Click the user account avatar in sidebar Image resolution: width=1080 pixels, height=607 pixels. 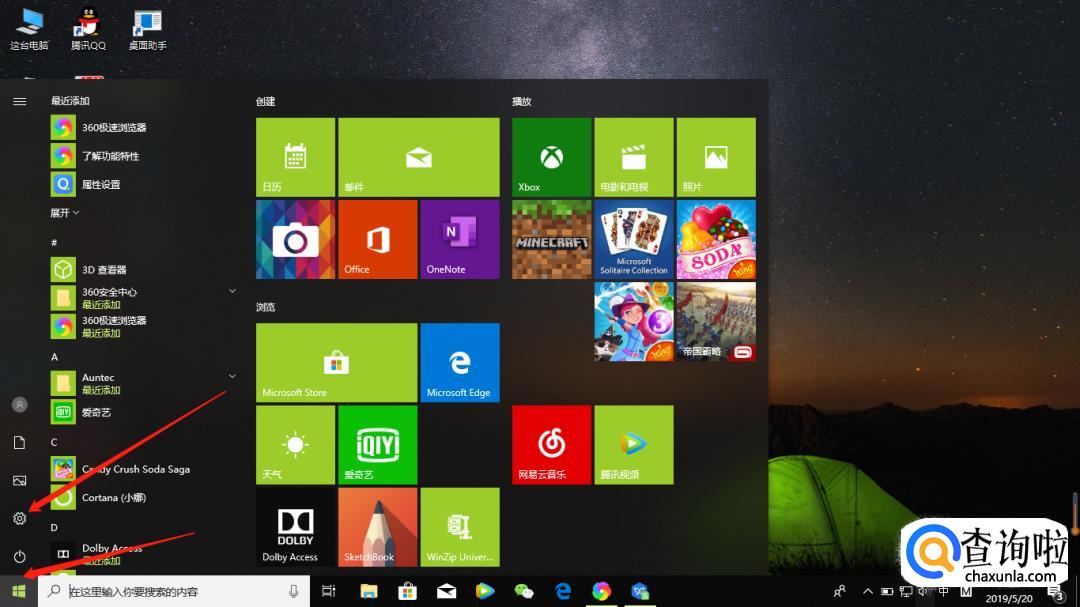19,404
